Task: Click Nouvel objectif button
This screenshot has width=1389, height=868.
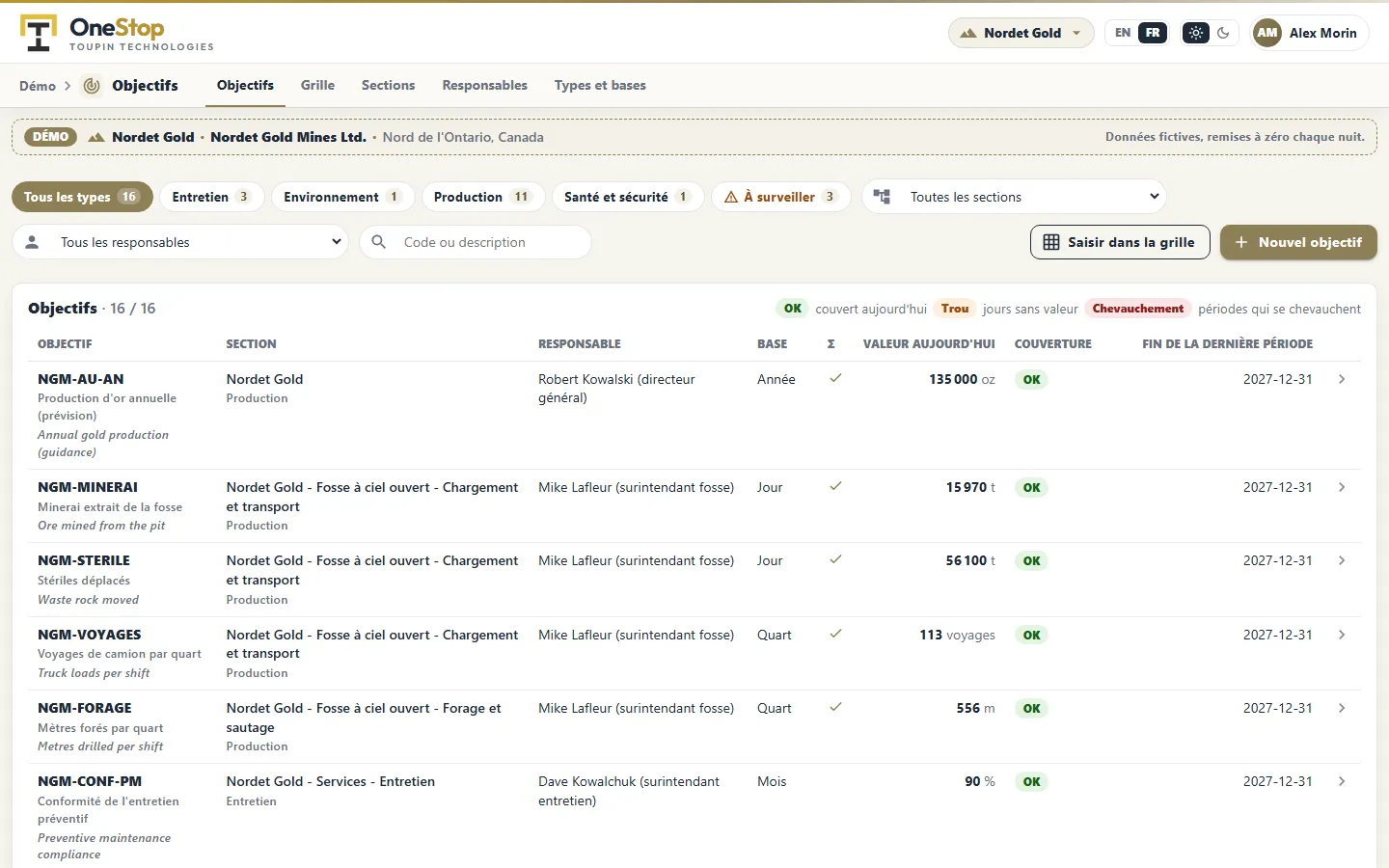Action: click(x=1298, y=242)
